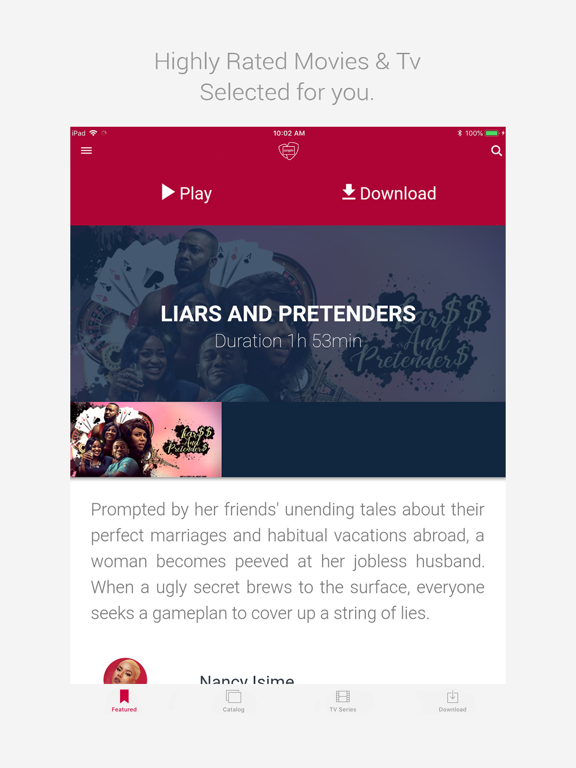Open the Download tab in the bottom bar
This screenshot has height=768, width=576.
point(452,700)
